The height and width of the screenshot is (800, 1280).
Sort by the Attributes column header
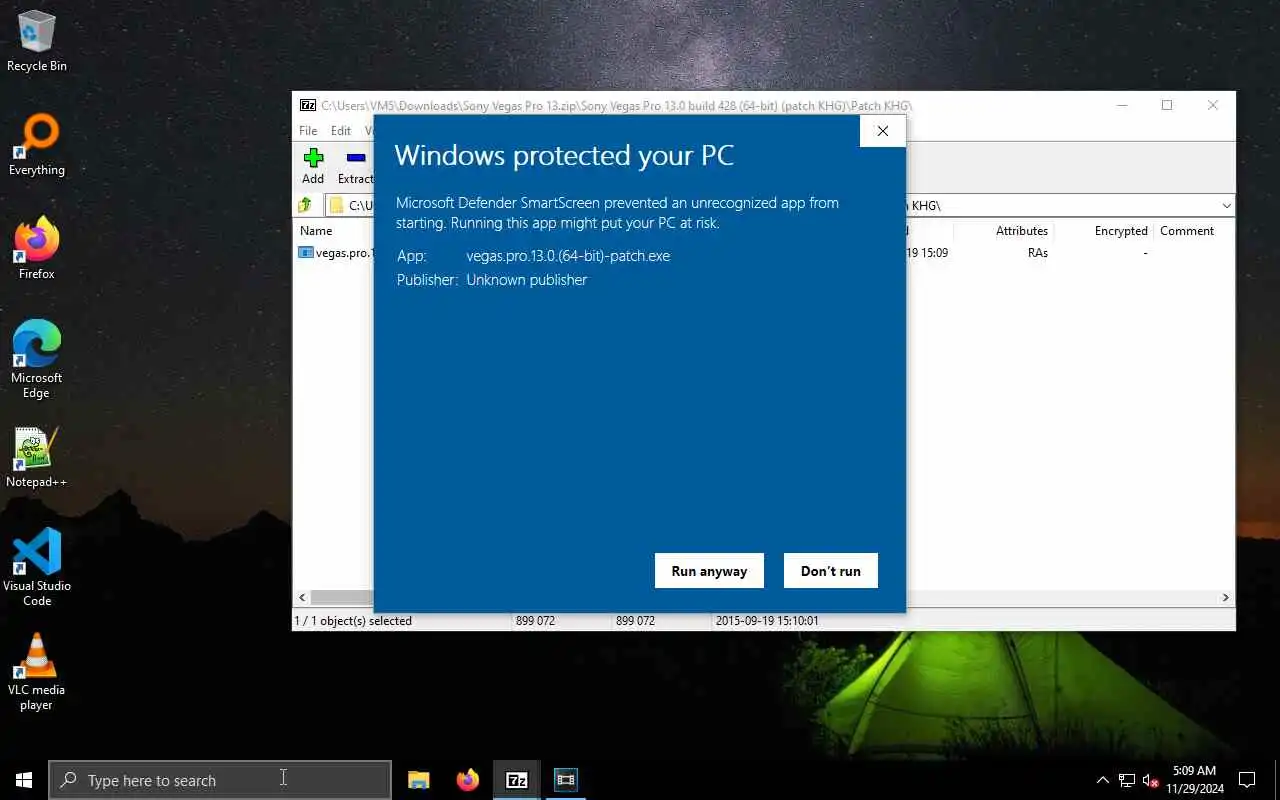1021,231
